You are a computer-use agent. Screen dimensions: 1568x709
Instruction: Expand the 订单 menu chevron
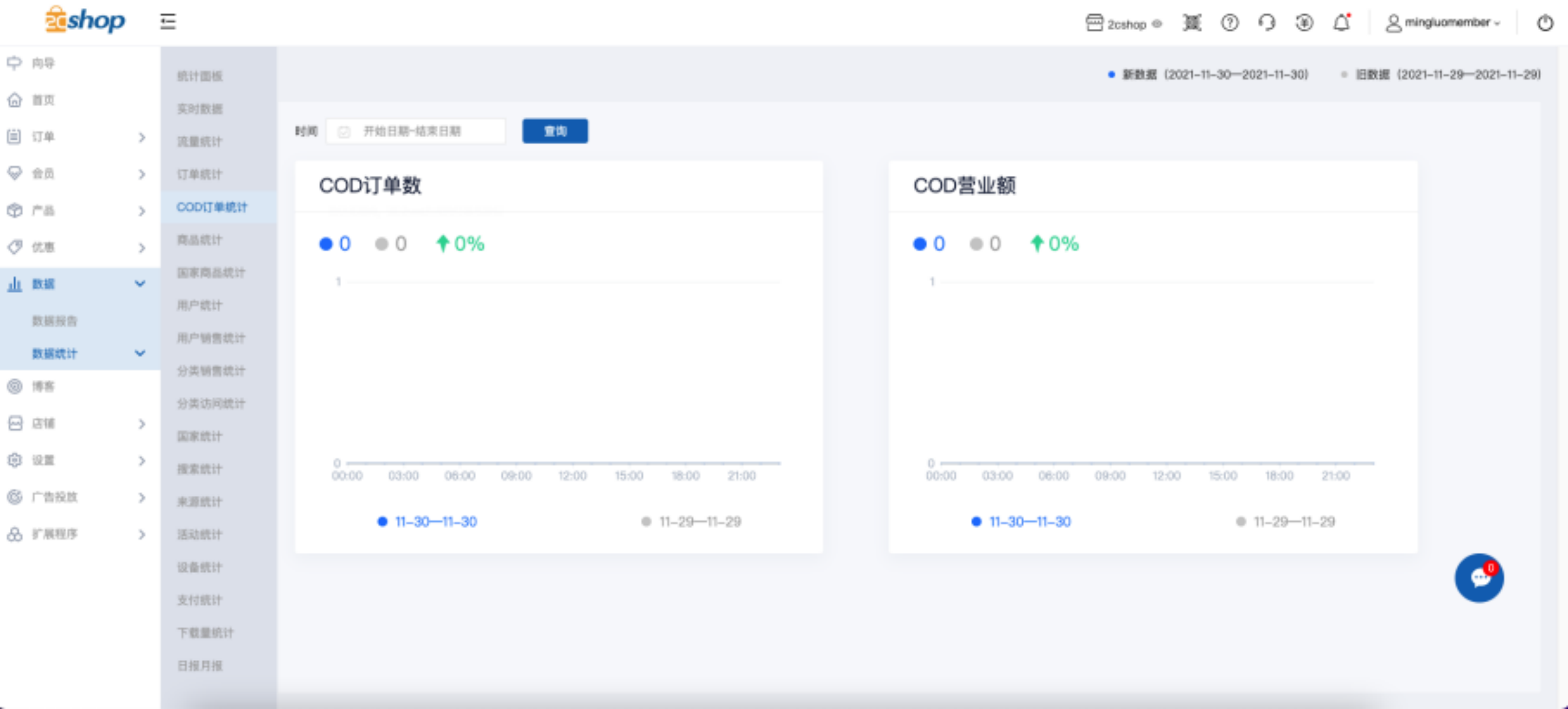click(x=141, y=137)
